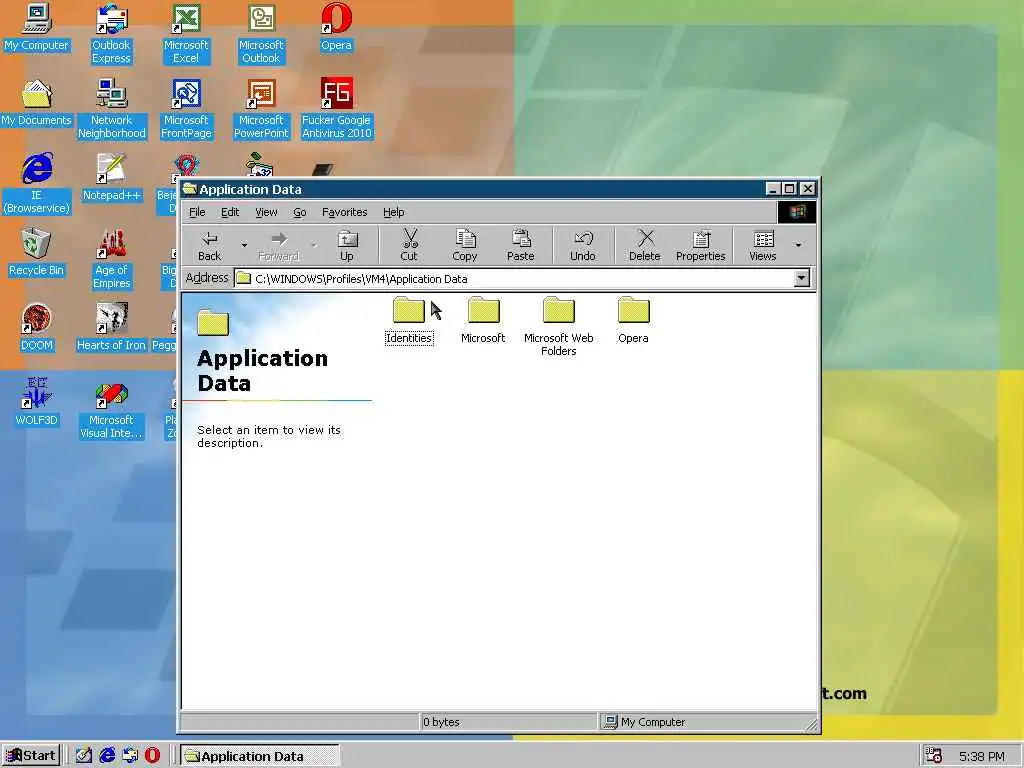Select Outlook Express desktop icon
The image size is (1024, 768).
tap(112, 34)
